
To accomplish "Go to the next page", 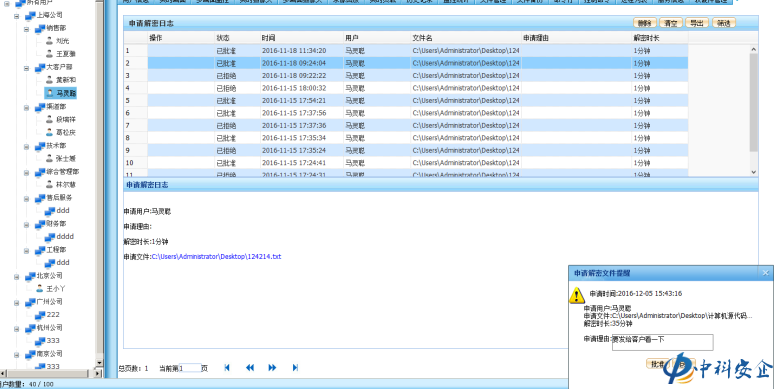I will pyautogui.click(x=272, y=368).
